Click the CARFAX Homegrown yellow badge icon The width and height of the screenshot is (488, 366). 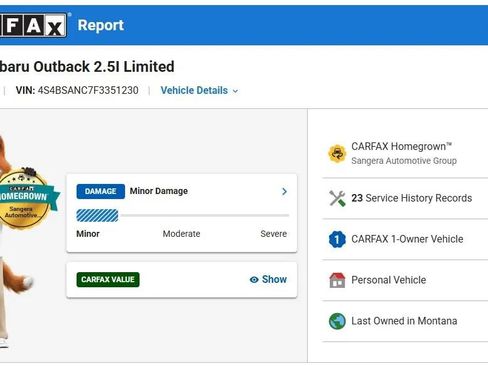pyautogui.click(x=337, y=154)
